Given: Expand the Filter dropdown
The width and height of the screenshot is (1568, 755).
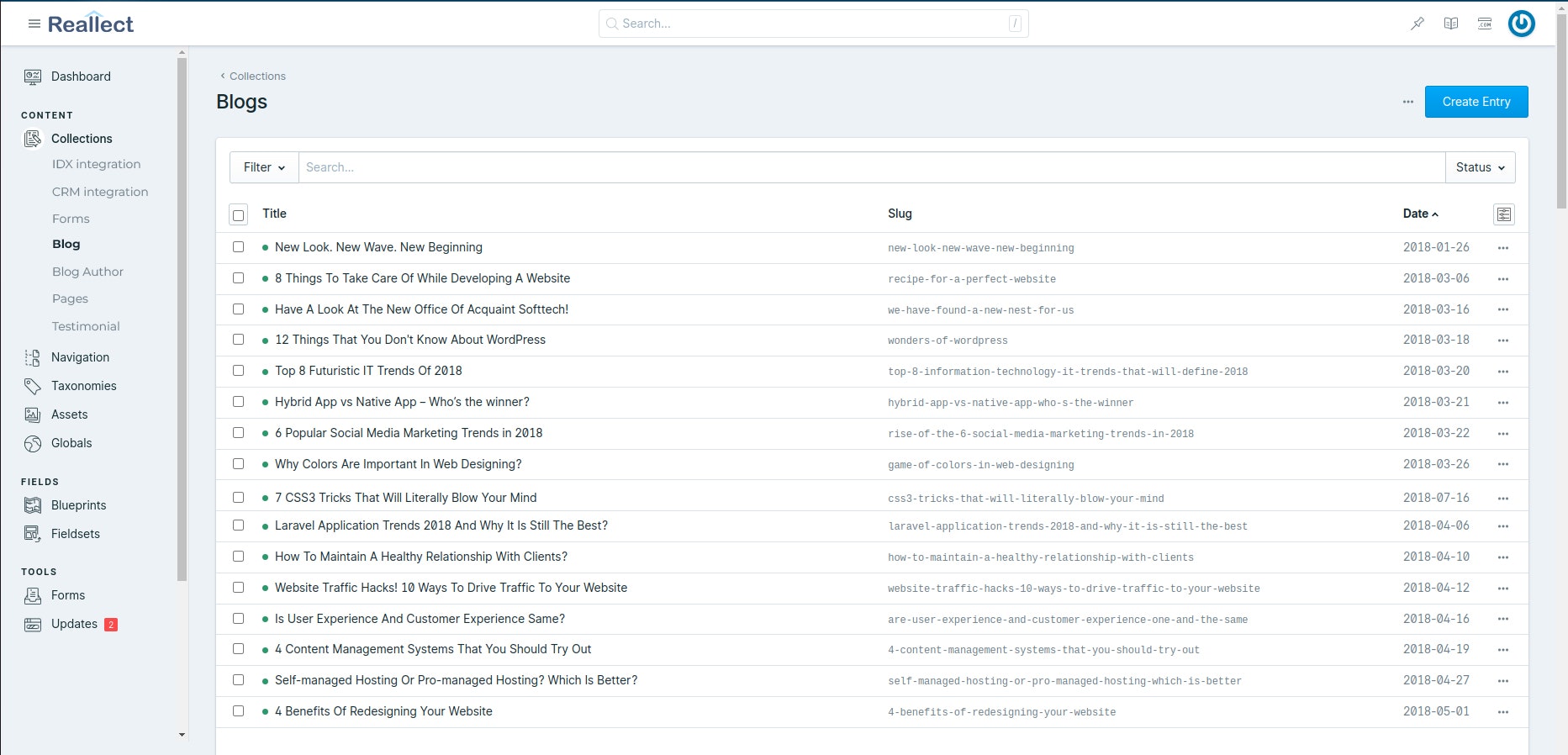Looking at the screenshot, I should [x=264, y=167].
